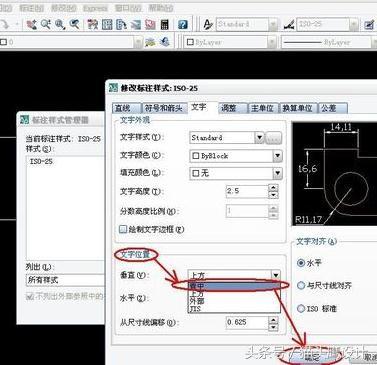Screen dimensions: 377x365
Task: Select the Pan realtime tool icon
Action: coord(32,24)
